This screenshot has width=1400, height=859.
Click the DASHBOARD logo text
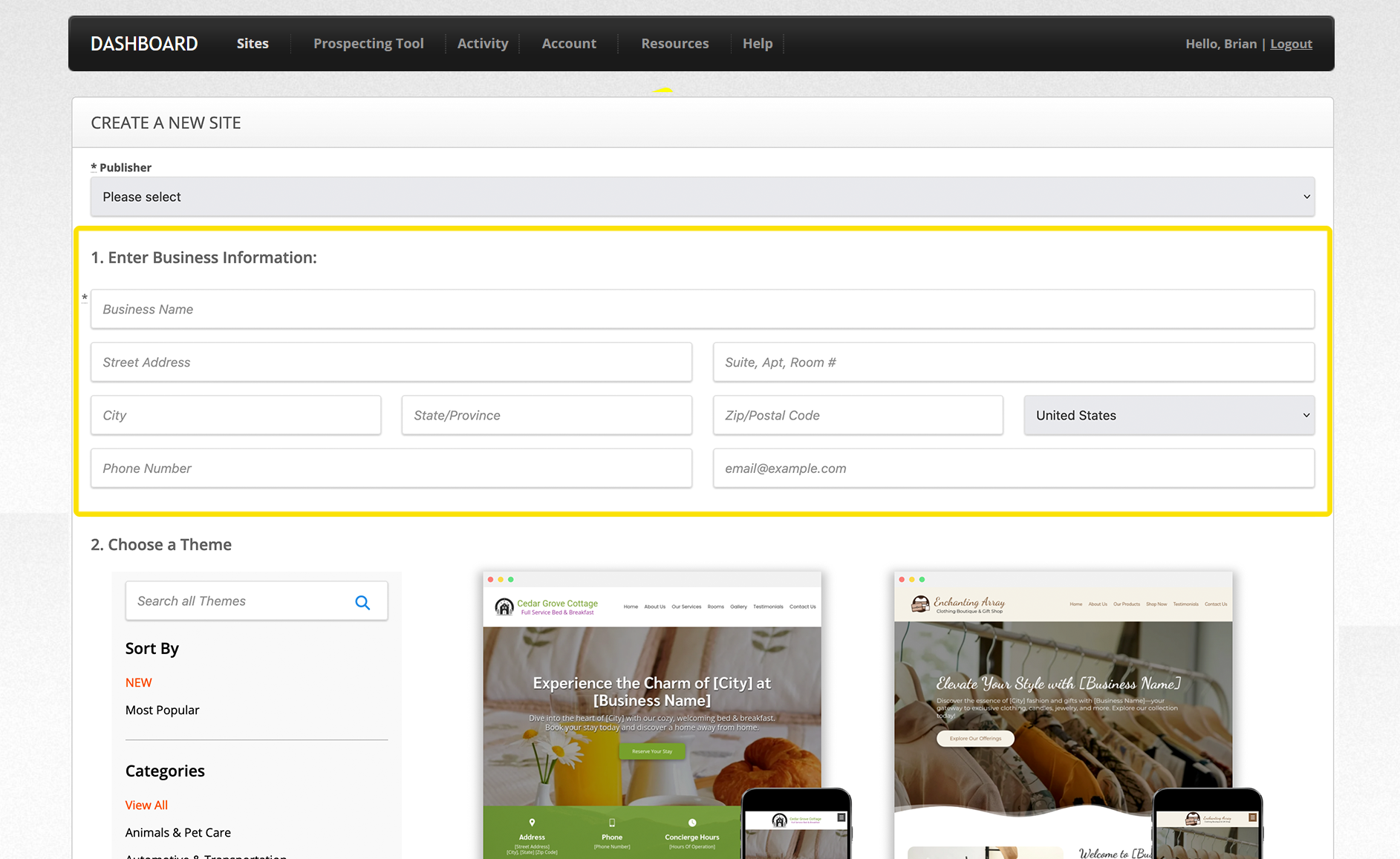click(x=144, y=44)
